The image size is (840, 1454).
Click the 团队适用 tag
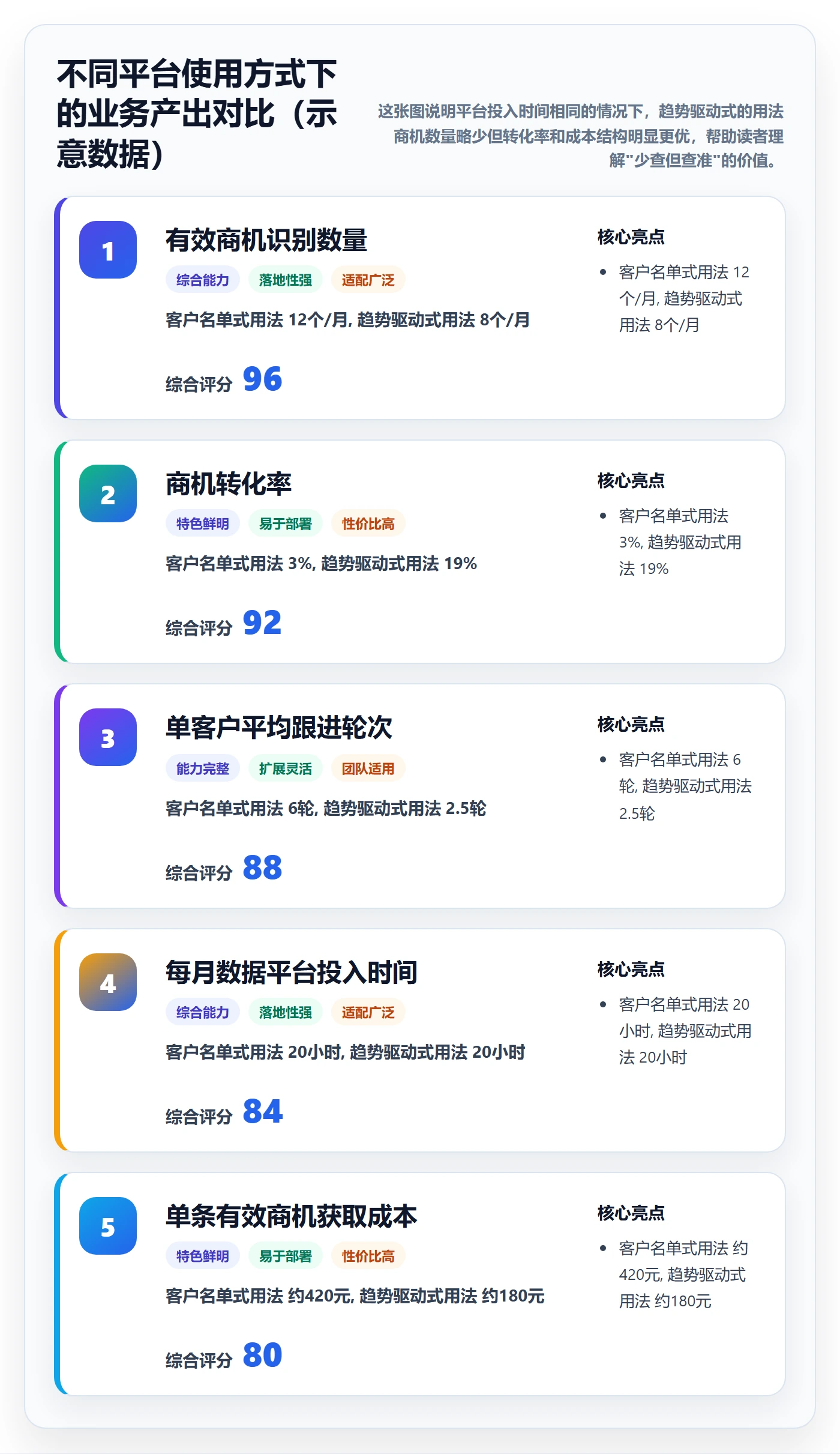pyautogui.click(x=368, y=768)
